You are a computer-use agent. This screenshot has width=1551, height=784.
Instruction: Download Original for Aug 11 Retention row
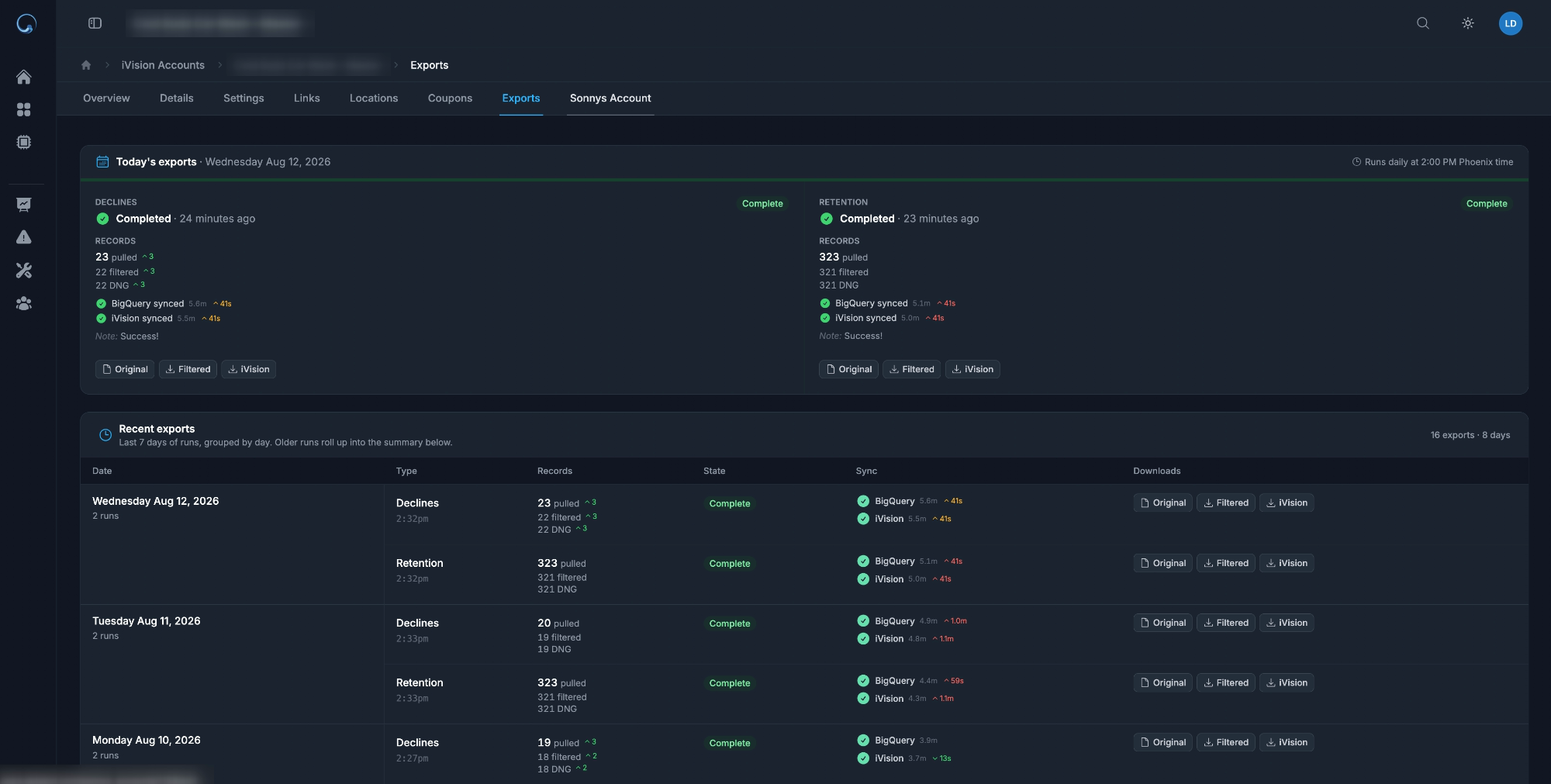1162,682
